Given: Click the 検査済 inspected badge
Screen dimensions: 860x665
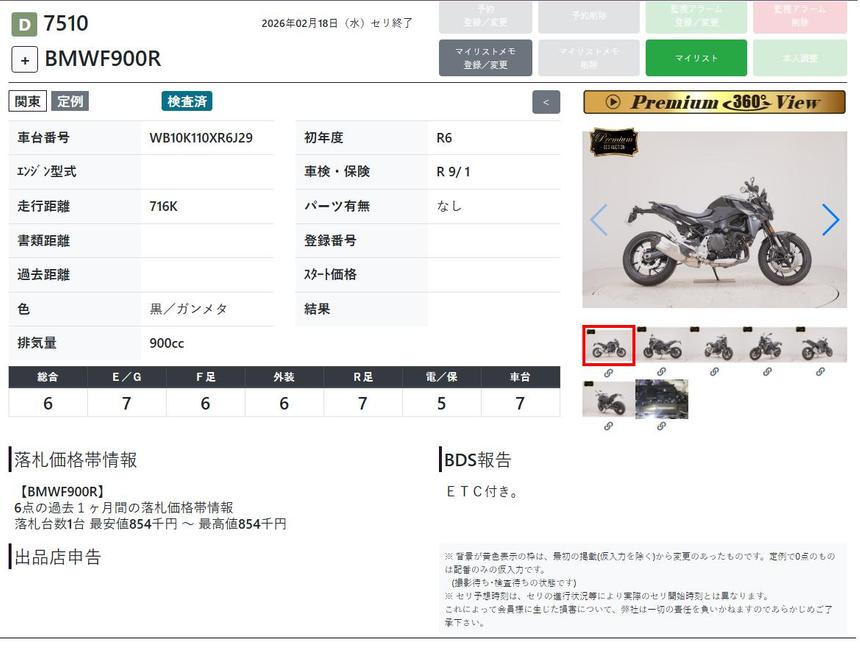Looking at the screenshot, I should click(x=187, y=101).
